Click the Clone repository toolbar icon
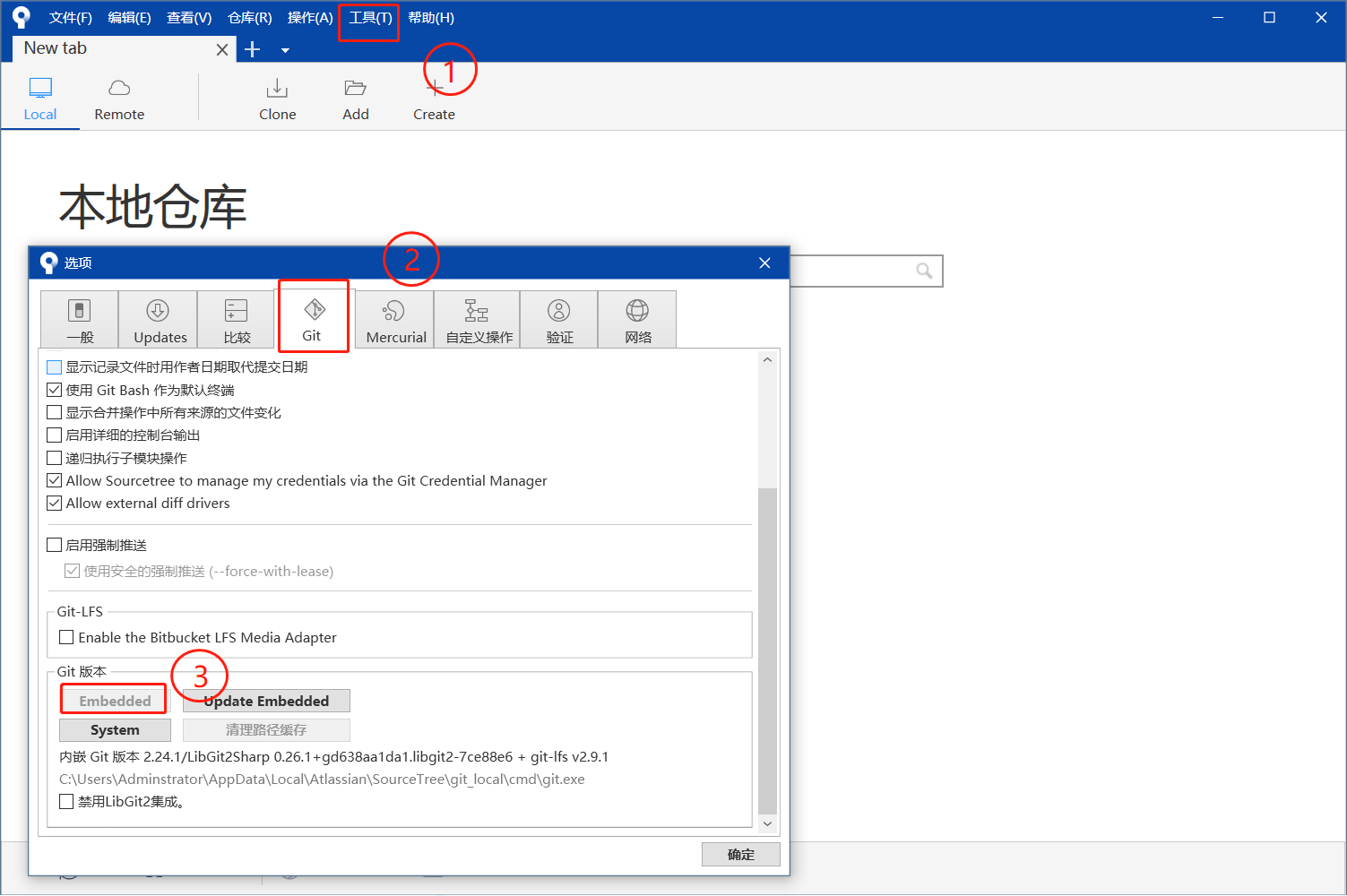 click(x=277, y=97)
